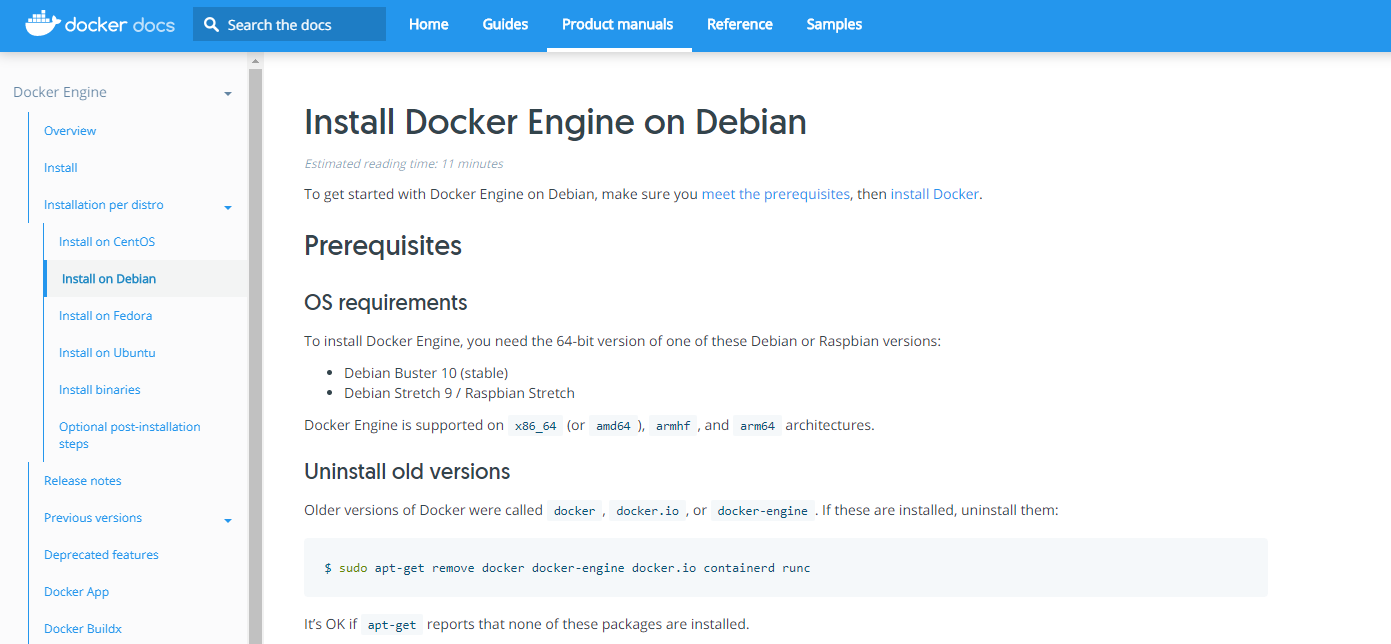
Task: Click the search magnifier icon
Action: pyautogui.click(x=211, y=24)
